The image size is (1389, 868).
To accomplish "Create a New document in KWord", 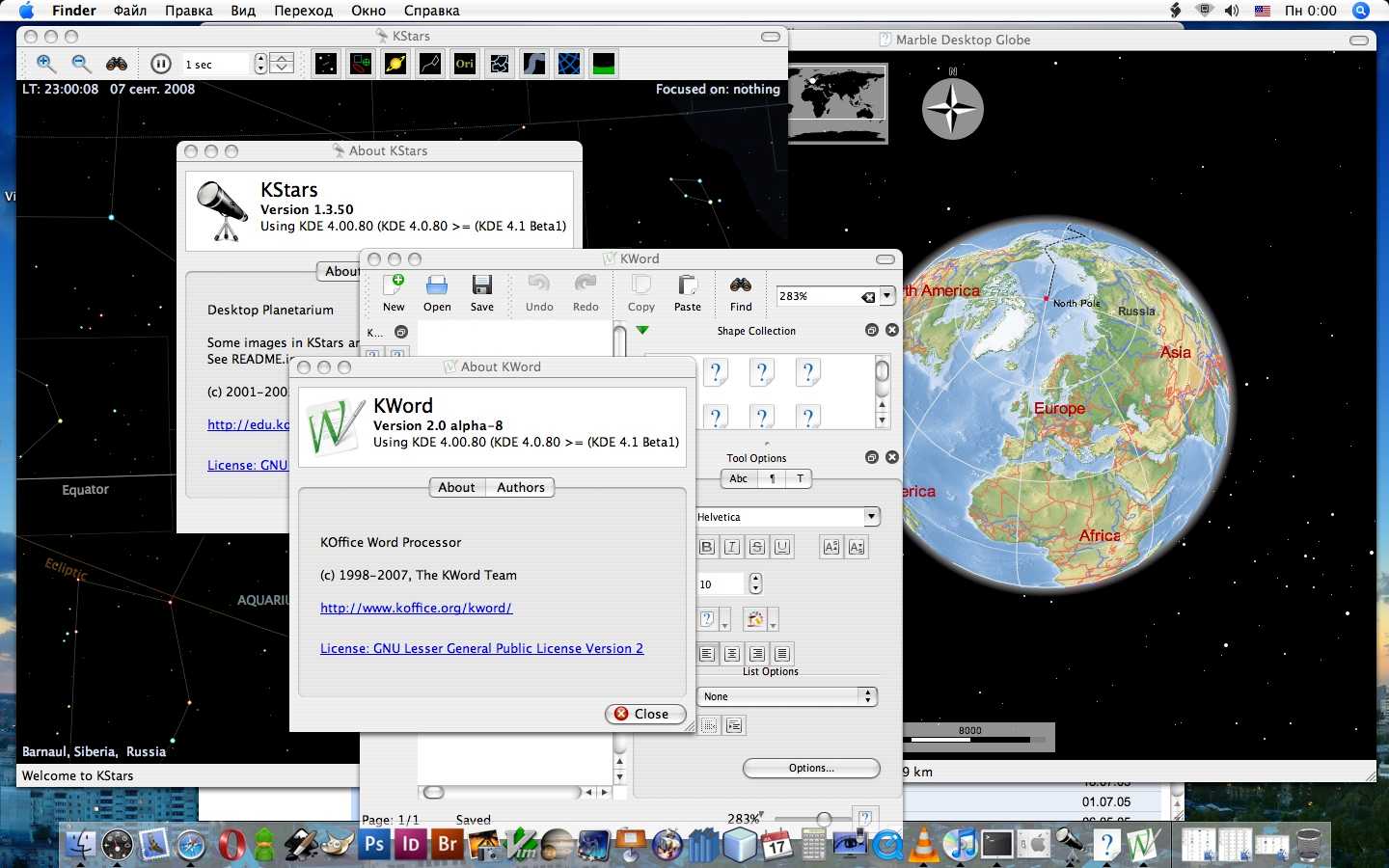I will (394, 293).
